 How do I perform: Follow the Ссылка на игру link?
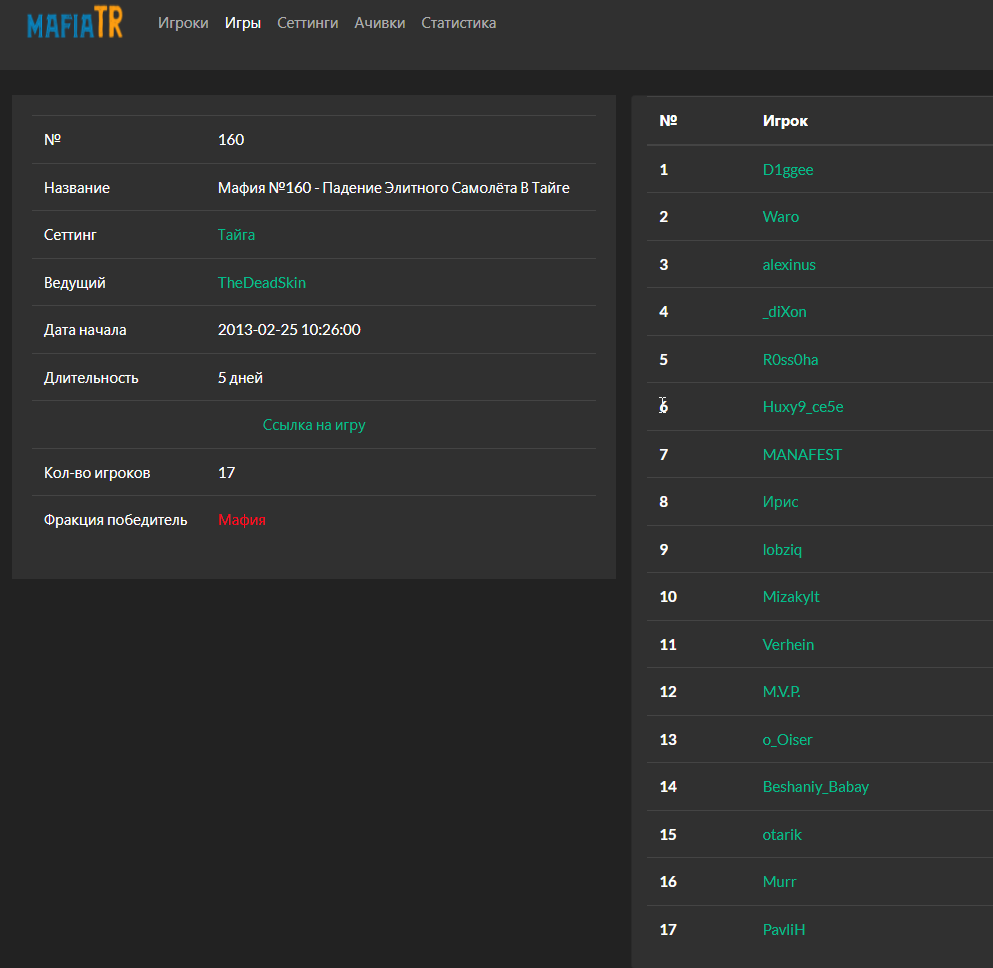(x=314, y=425)
